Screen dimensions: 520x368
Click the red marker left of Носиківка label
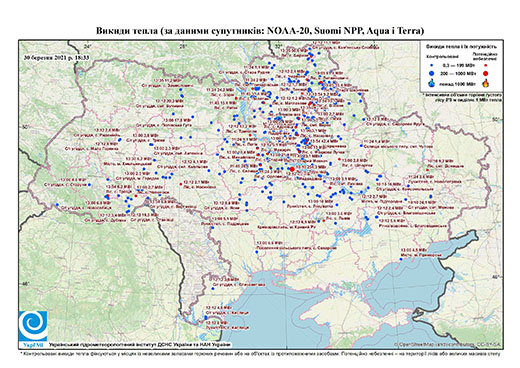181,184
